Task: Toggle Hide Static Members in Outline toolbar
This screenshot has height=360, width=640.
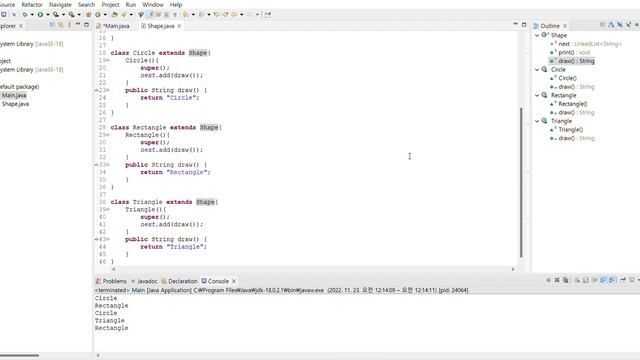Action: pyautogui.click(x=629, y=25)
